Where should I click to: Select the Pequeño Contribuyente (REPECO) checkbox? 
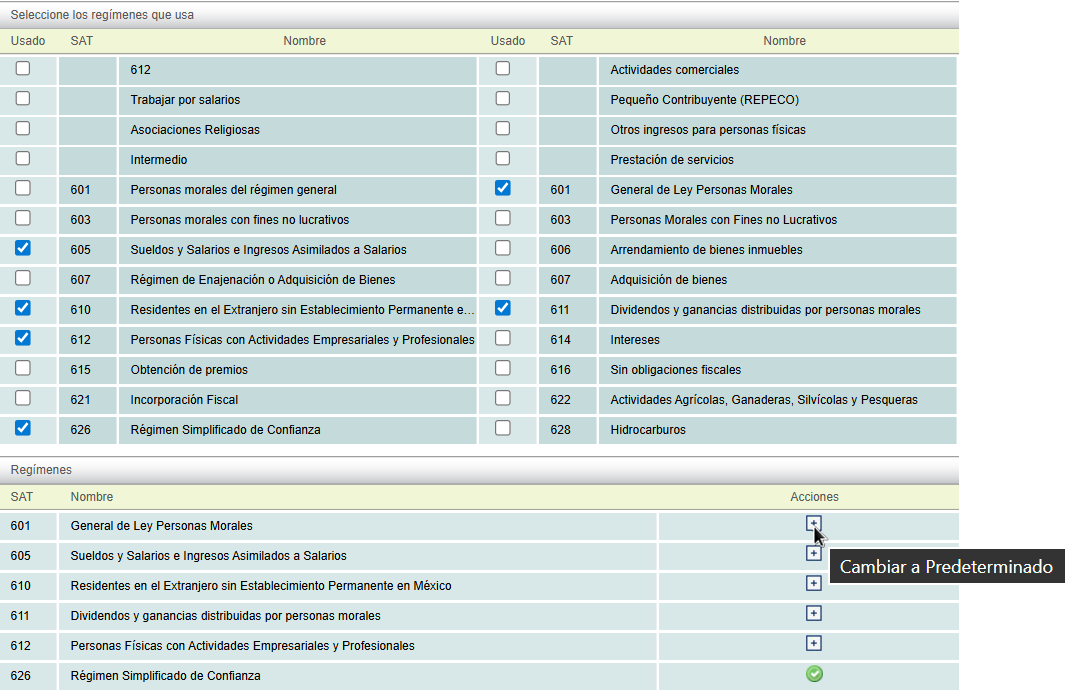503,98
